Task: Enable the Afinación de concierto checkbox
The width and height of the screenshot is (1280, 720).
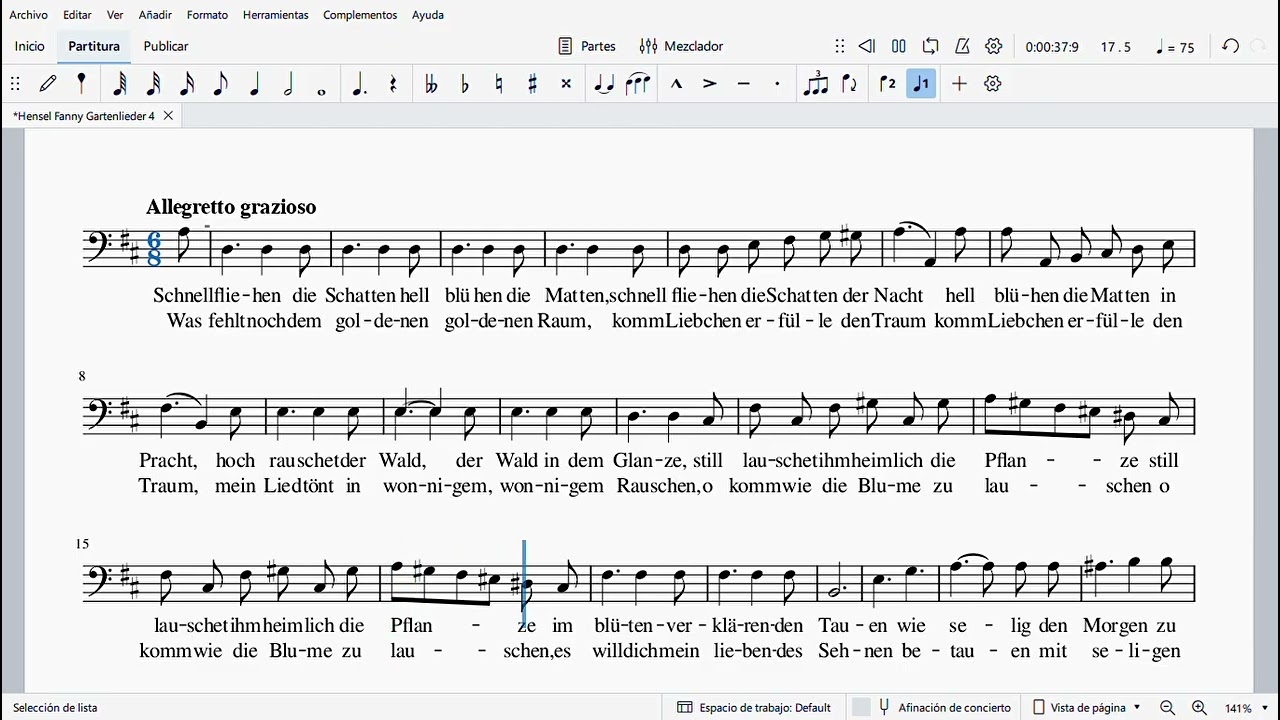Action: click(x=861, y=707)
